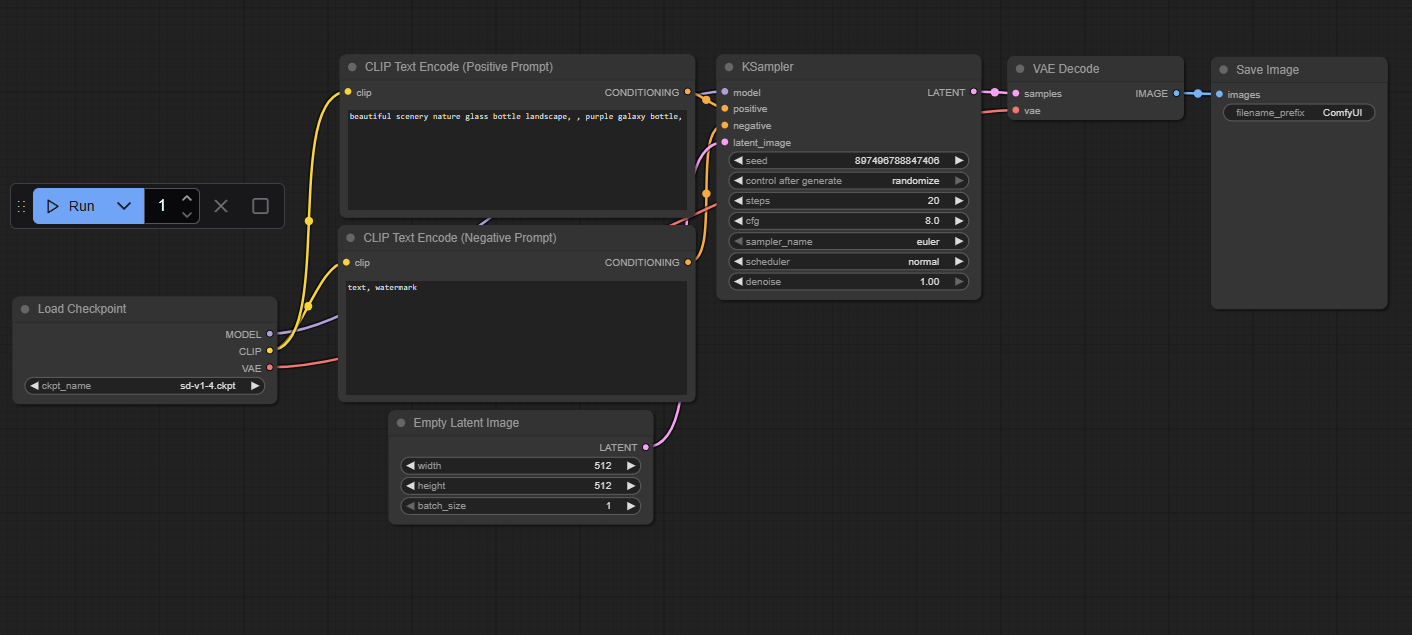This screenshot has height=635, width=1412.
Task: Decrease steps with the left arrow
Action: [738, 201]
